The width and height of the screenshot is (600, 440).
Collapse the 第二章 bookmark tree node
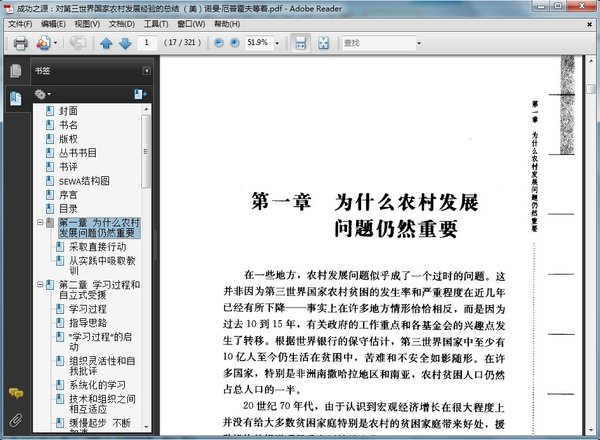coord(40,284)
